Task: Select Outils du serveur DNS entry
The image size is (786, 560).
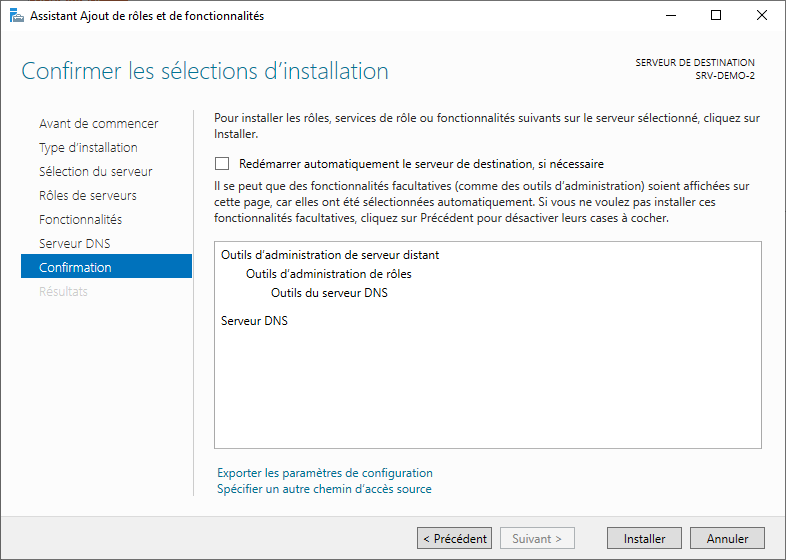Action: tap(329, 293)
